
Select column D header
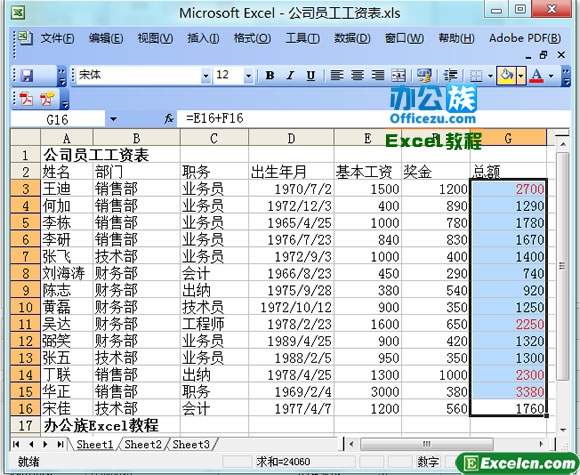tap(291, 138)
